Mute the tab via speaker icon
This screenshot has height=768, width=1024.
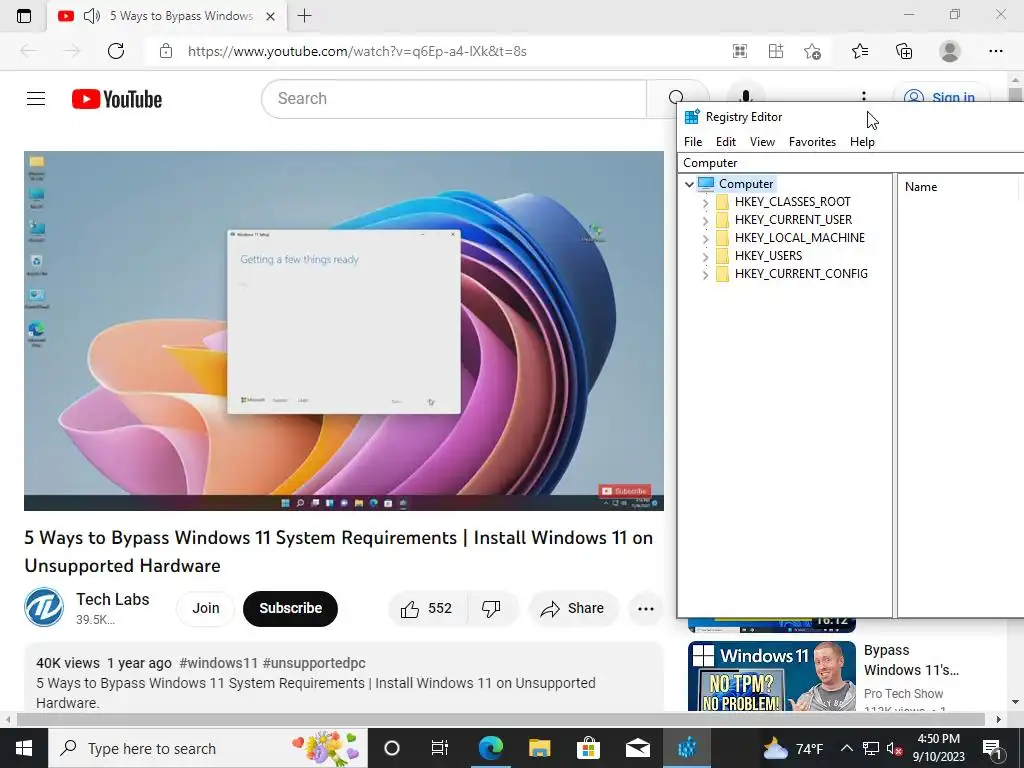pyautogui.click(x=92, y=16)
